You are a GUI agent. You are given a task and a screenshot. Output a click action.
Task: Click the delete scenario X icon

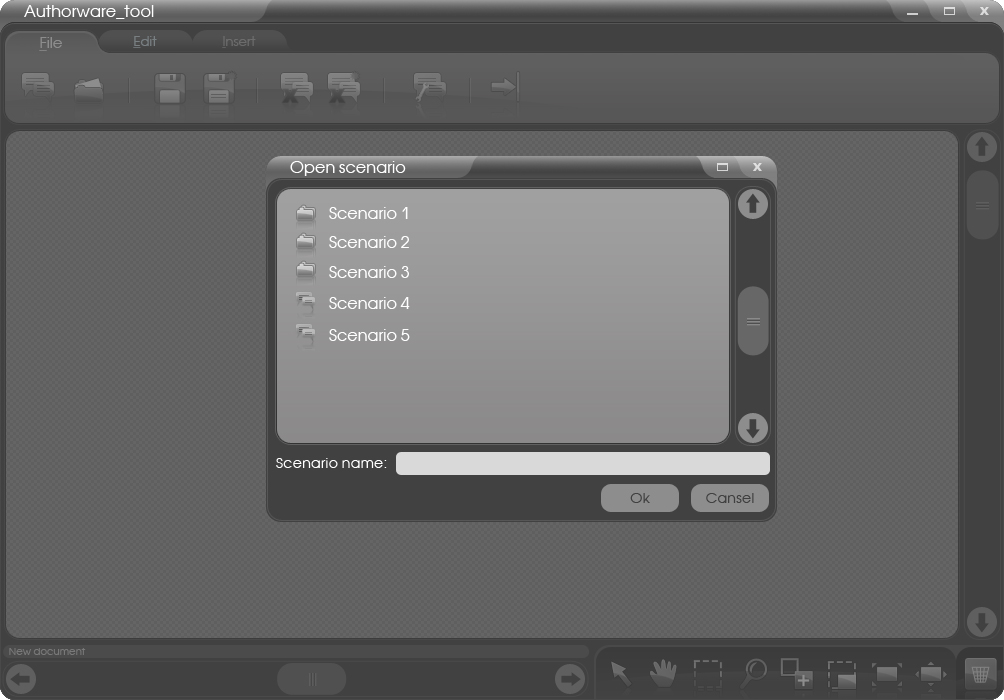tap(296, 88)
